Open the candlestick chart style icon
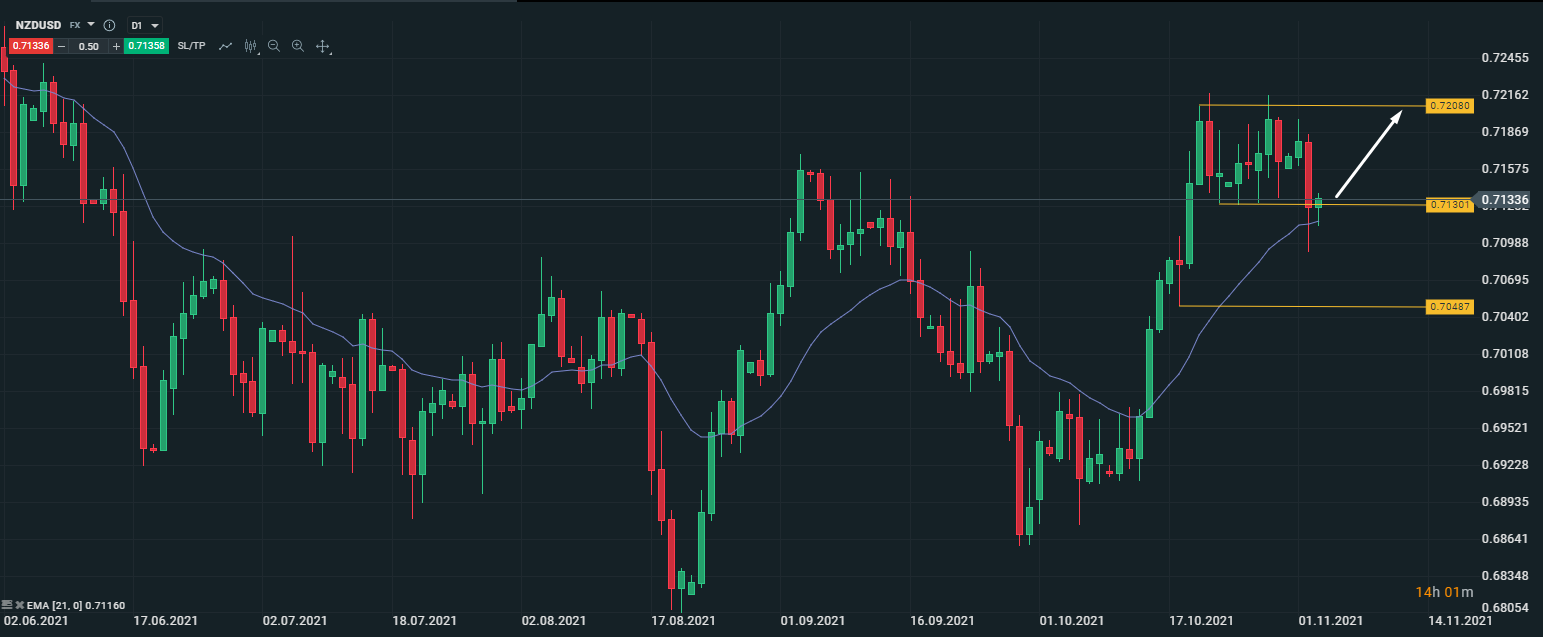 [250, 46]
